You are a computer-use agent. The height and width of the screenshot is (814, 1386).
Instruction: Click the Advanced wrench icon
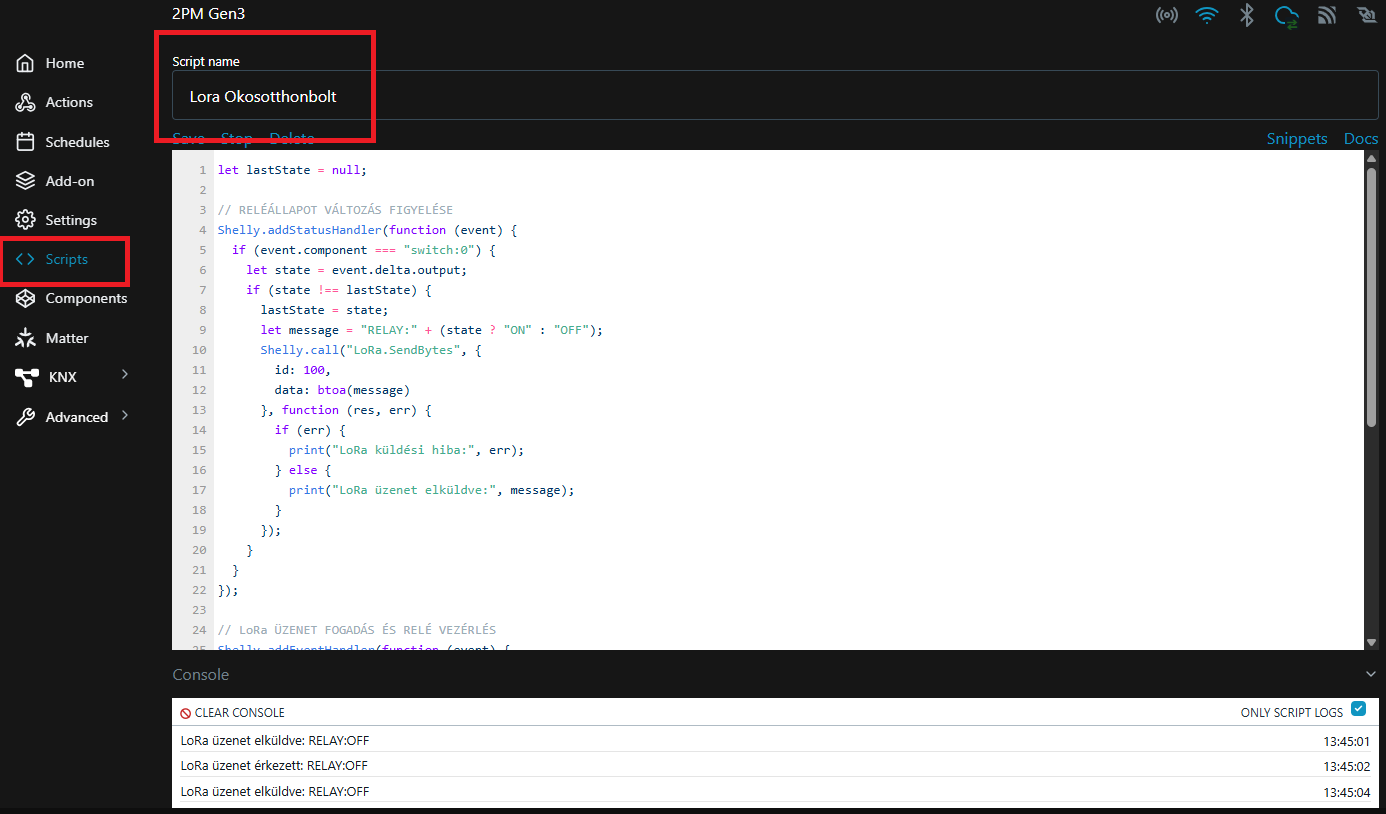click(x=26, y=417)
